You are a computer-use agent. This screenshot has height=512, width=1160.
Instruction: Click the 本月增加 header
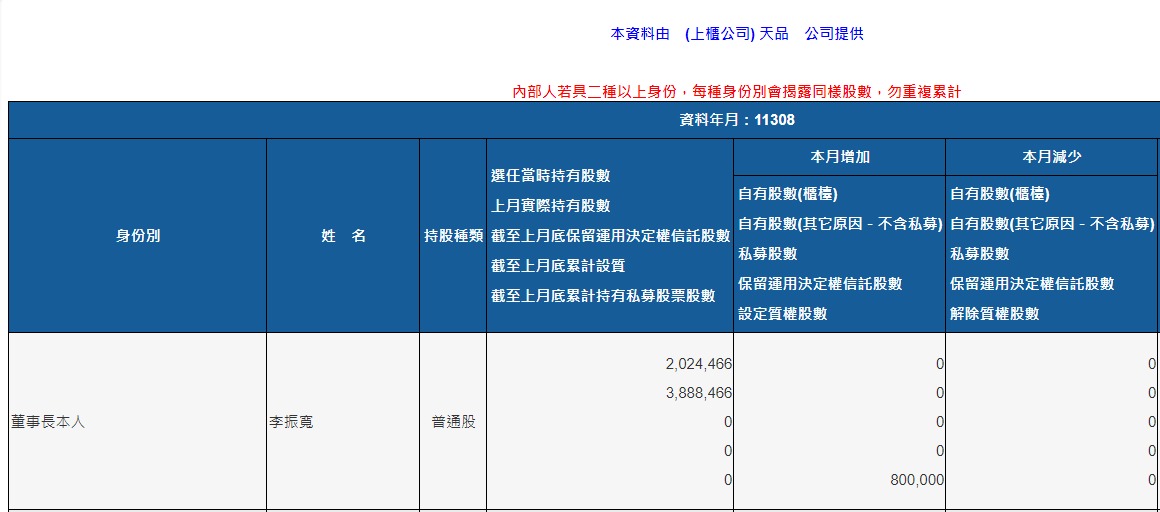840,157
